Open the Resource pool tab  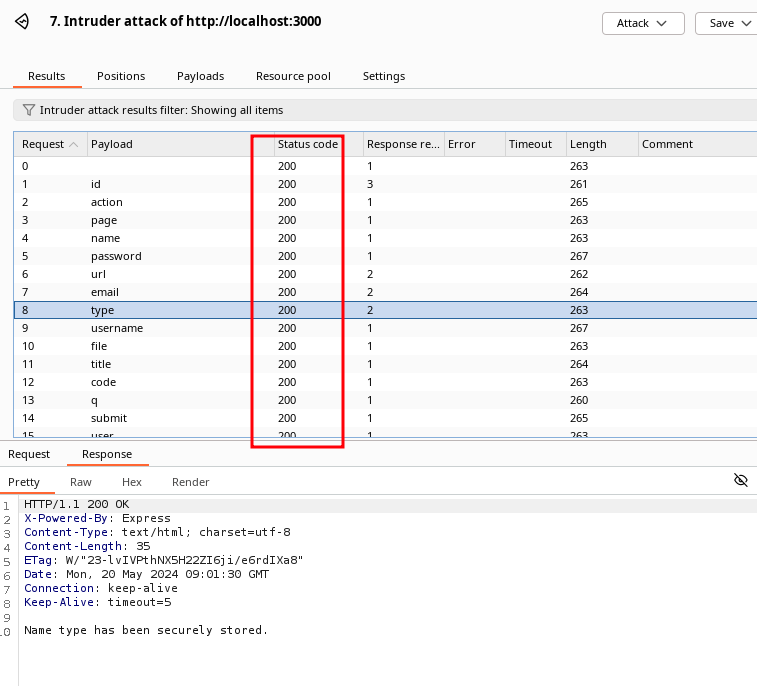coord(293,76)
